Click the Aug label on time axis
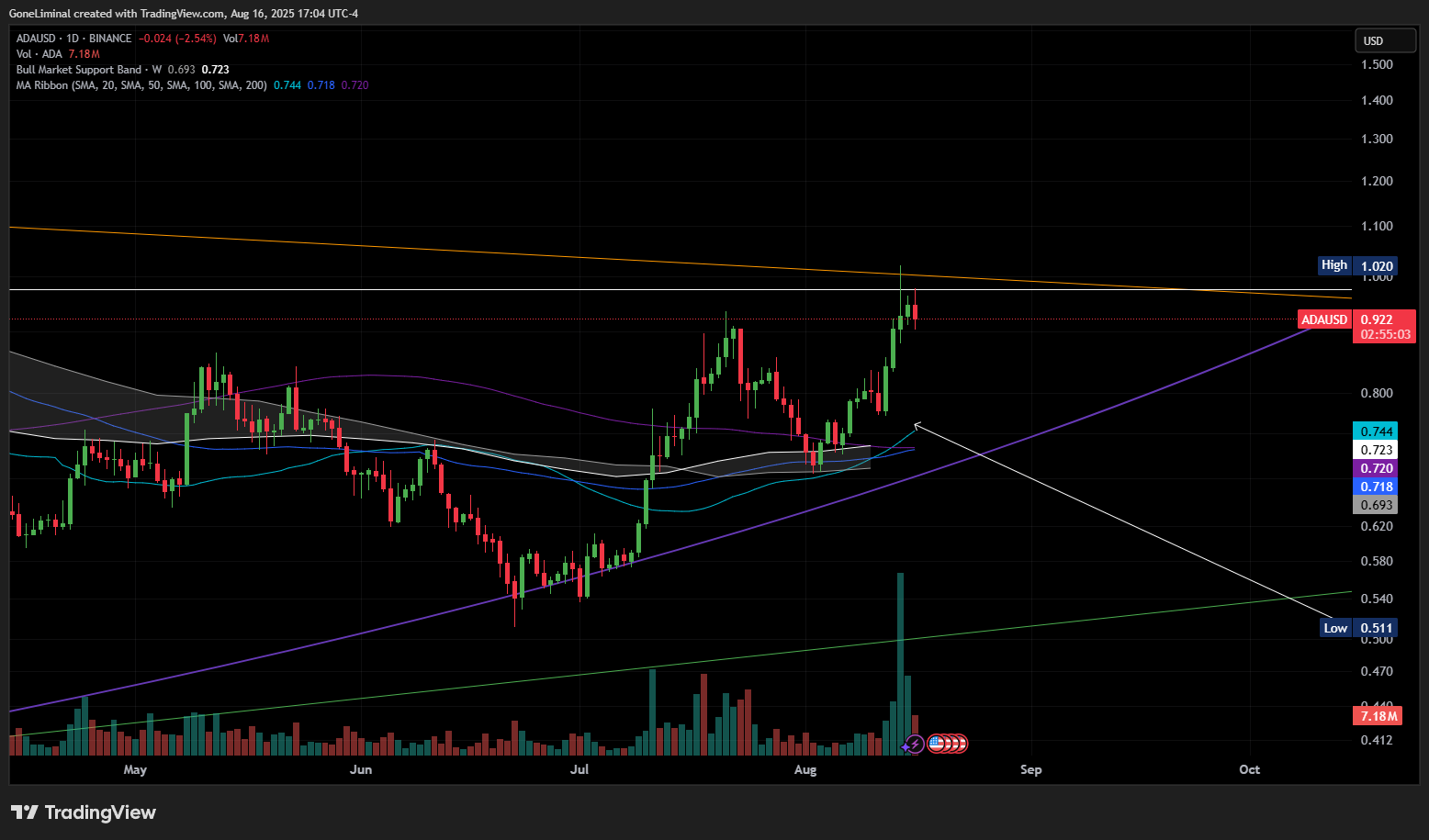Screen dimensions: 1429x840 [x=805, y=769]
